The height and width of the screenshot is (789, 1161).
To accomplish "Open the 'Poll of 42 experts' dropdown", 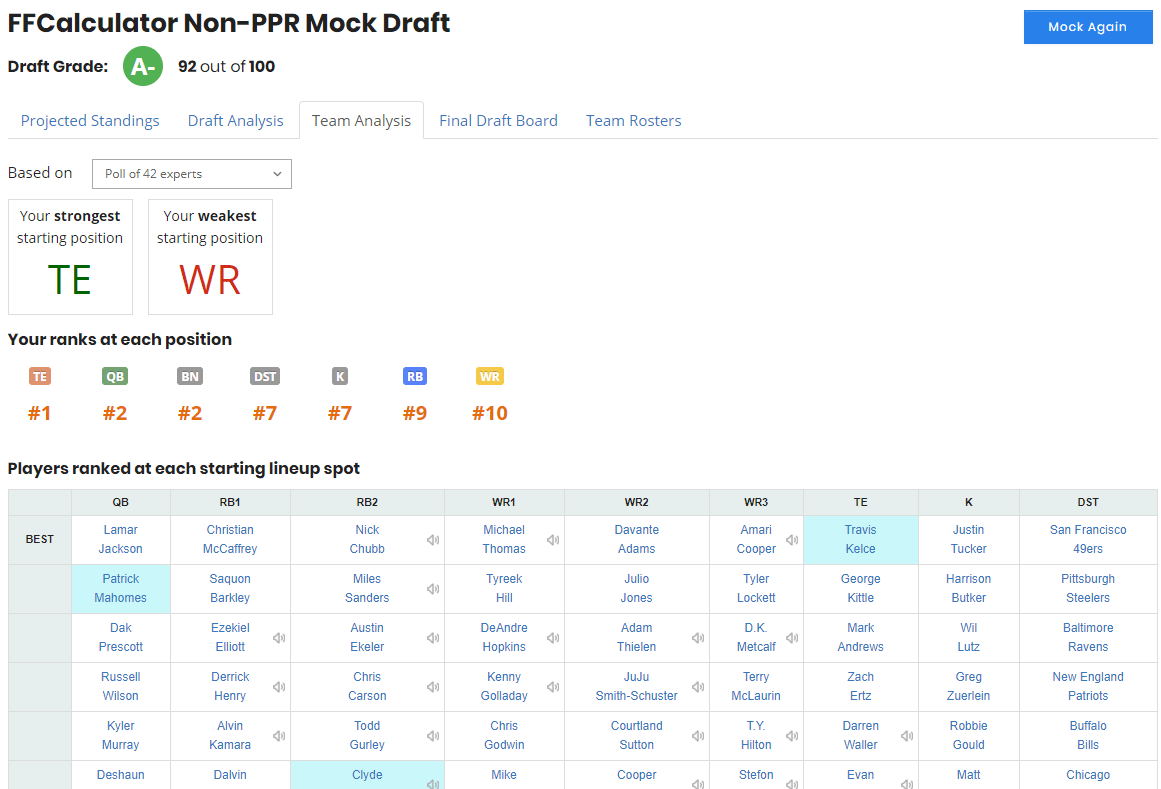I will point(192,174).
